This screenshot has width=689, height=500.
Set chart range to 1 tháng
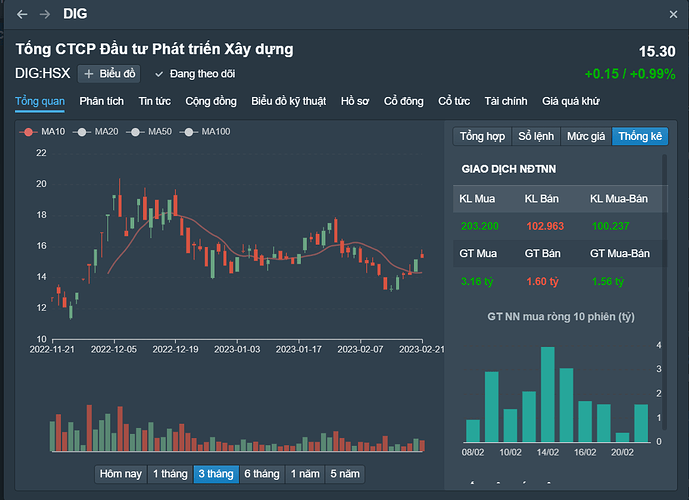point(168,474)
